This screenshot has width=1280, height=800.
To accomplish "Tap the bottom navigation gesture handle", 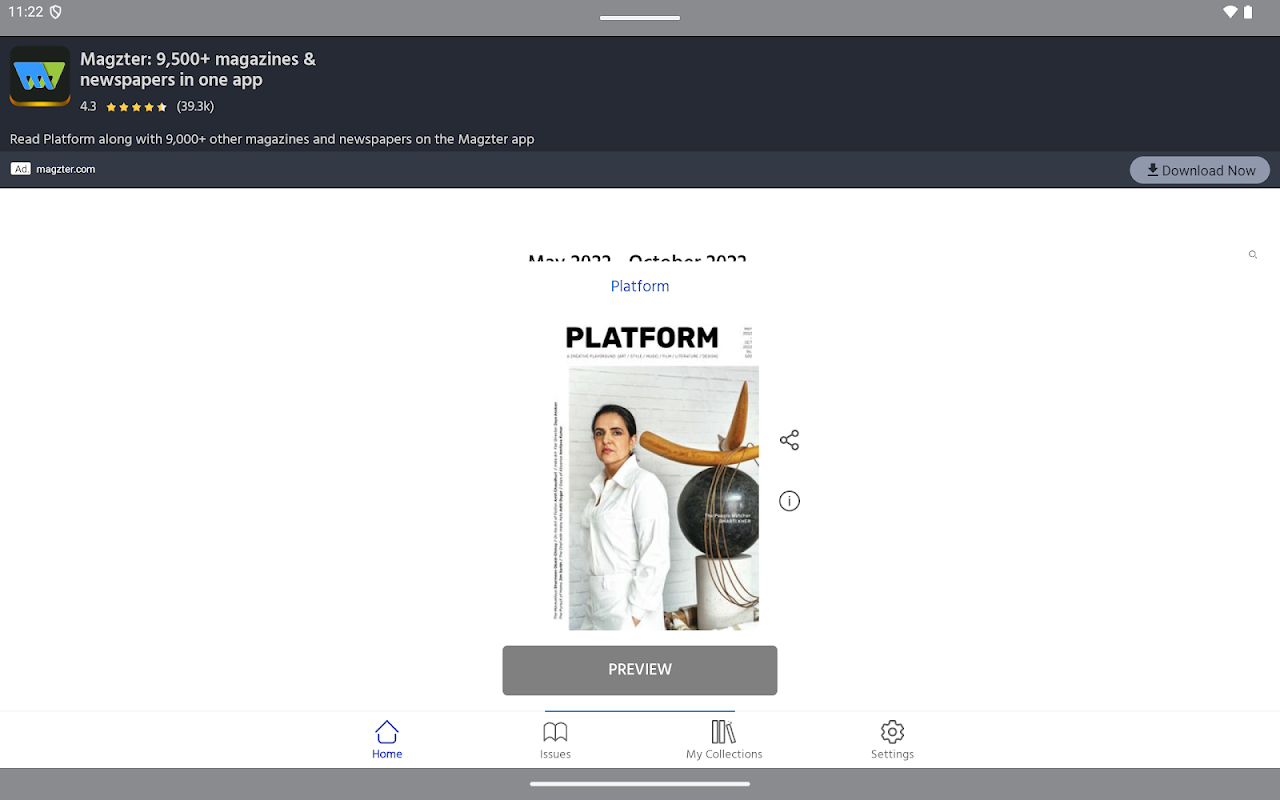I will [640, 784].
